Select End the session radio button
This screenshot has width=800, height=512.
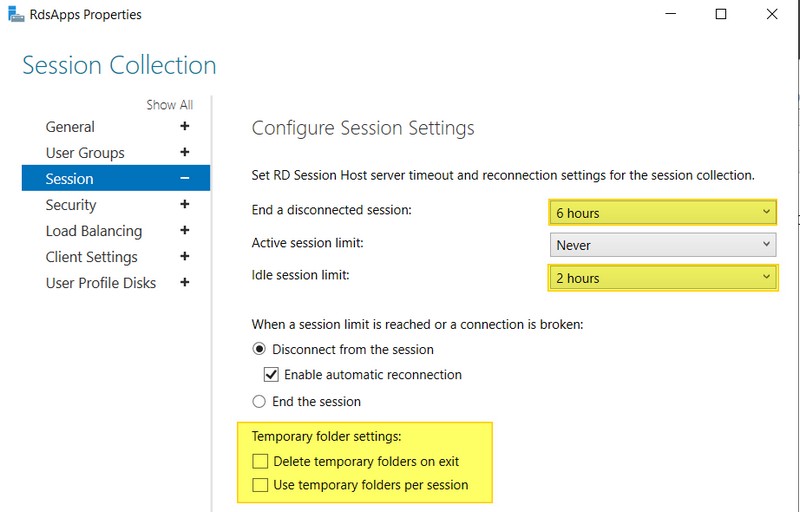259,401
